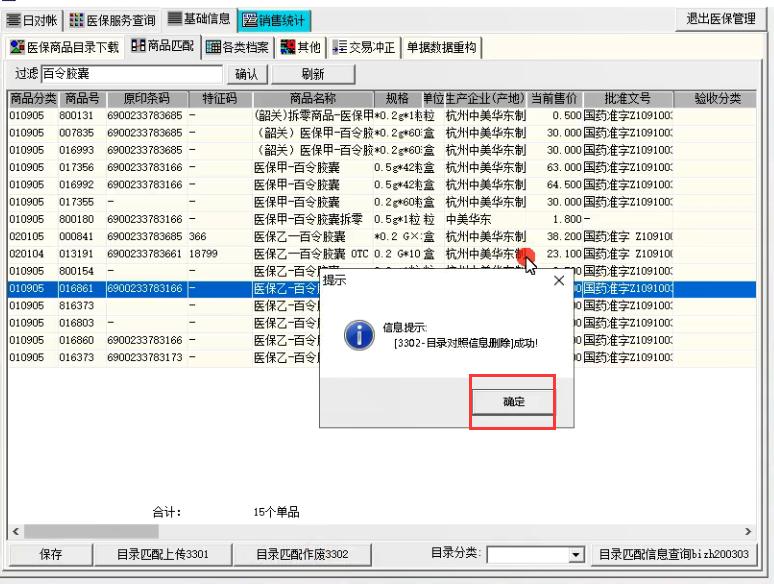Click the 目录匹配信息查询bizh200303 button
774x584 pixels.
tap(673, 554)
